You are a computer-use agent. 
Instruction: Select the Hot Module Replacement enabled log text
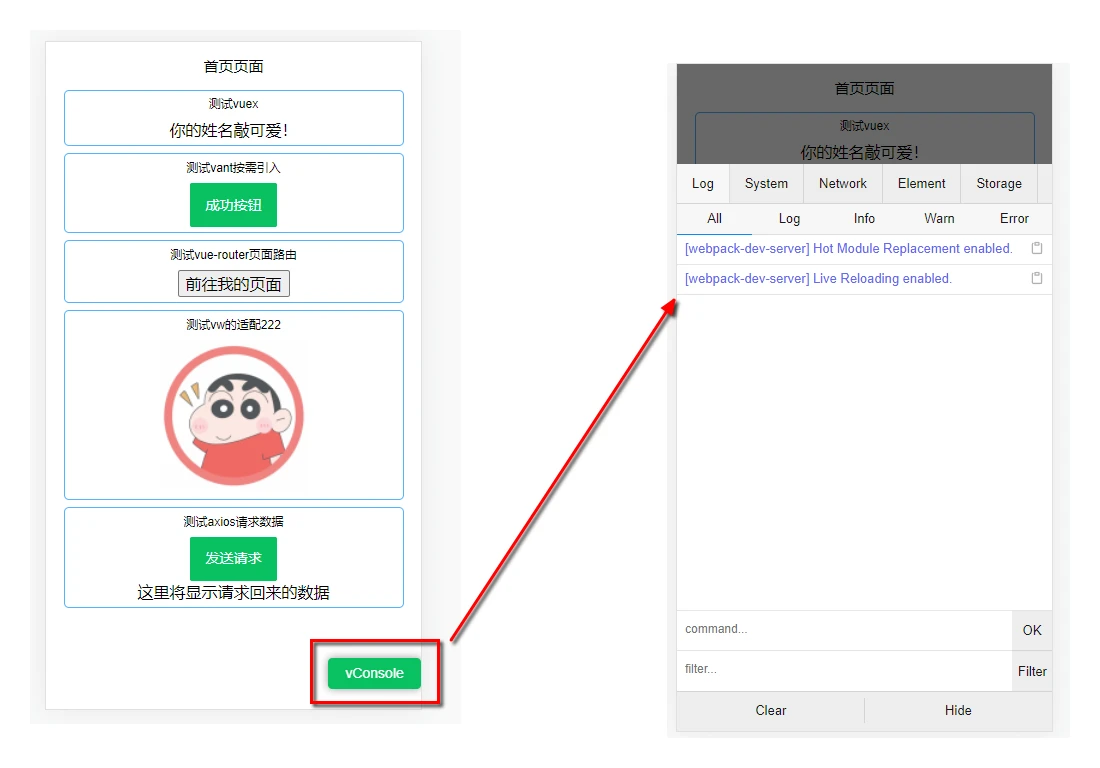coord(848,248)
